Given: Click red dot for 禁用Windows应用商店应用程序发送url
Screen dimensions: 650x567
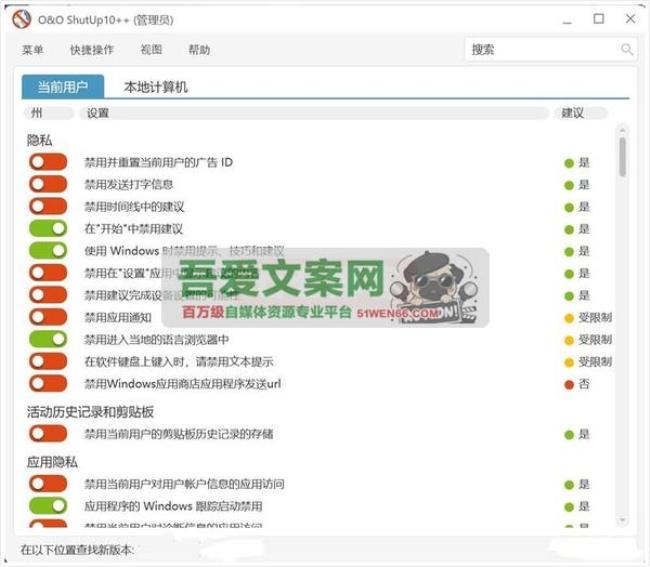Looking at the screenshot, I should coord(569,384).
